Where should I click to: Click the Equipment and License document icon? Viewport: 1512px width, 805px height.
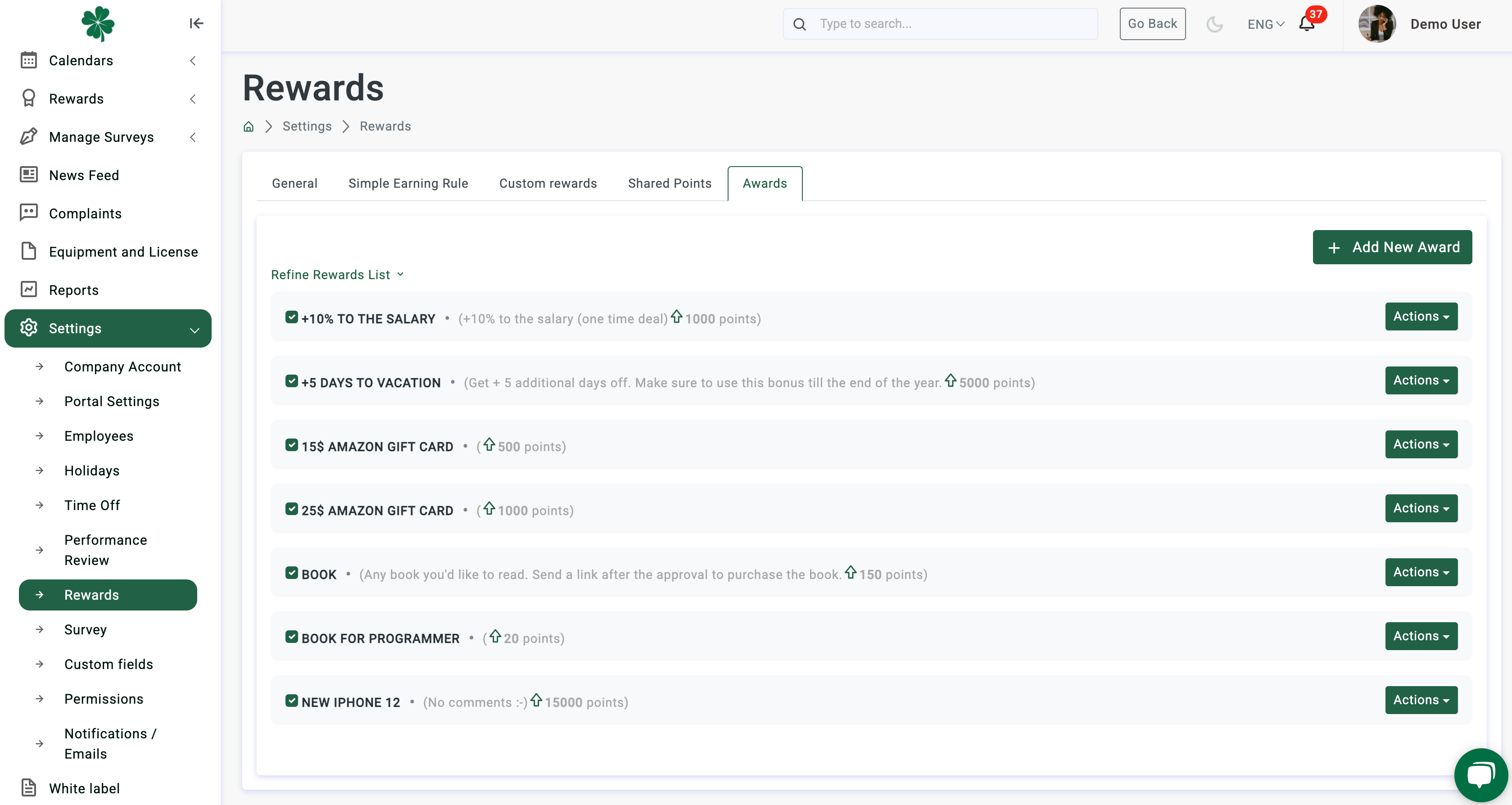tap(29, 251)
